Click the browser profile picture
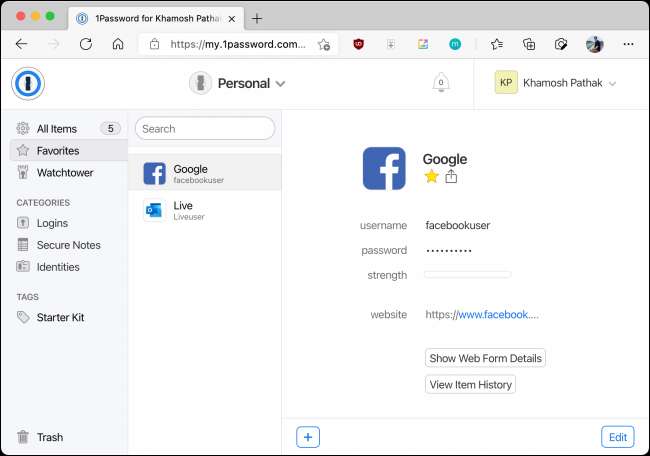This screenshot has width=650, height=456. pos(594,44)
